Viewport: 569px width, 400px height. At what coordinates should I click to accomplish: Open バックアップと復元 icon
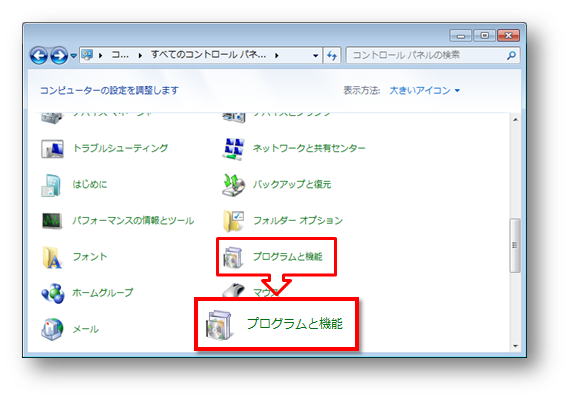tap(233, 185)
